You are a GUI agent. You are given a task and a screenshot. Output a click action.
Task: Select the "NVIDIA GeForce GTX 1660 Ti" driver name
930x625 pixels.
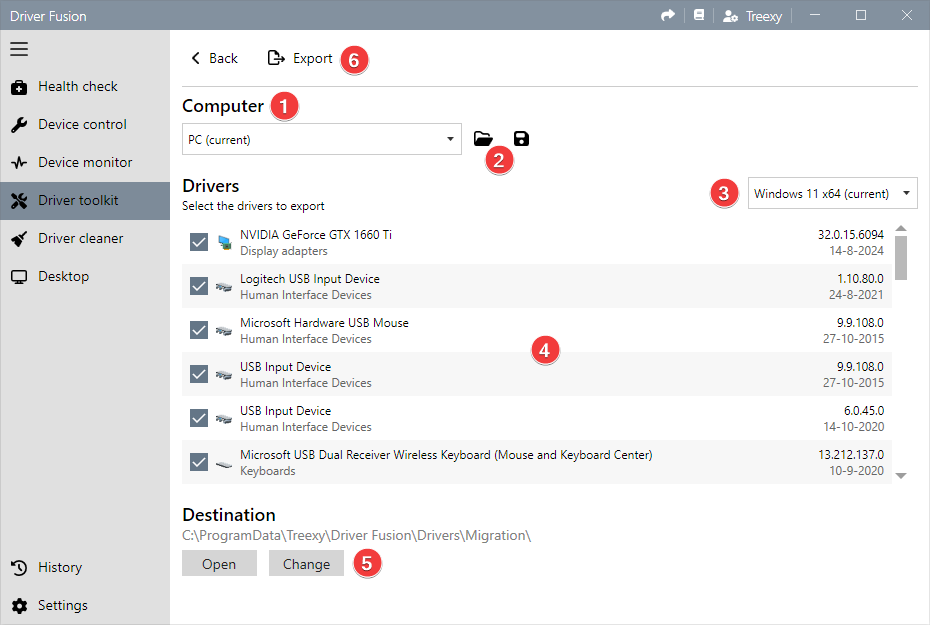click(x=316, y=235)
